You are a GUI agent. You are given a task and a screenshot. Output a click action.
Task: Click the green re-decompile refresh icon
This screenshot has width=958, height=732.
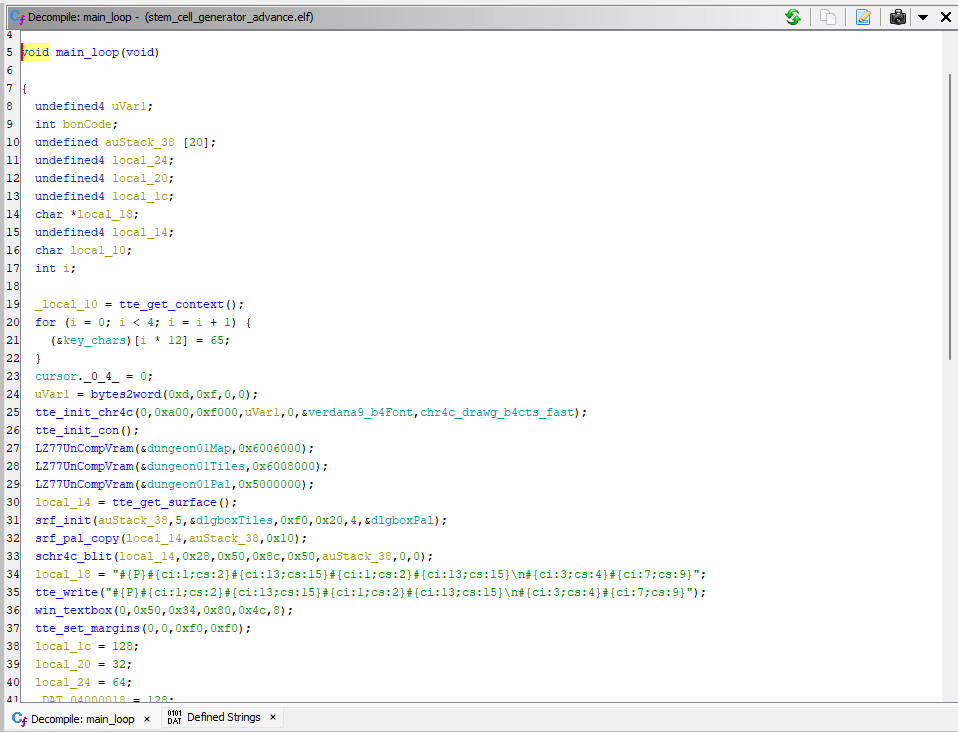click(x=793, y=17)
